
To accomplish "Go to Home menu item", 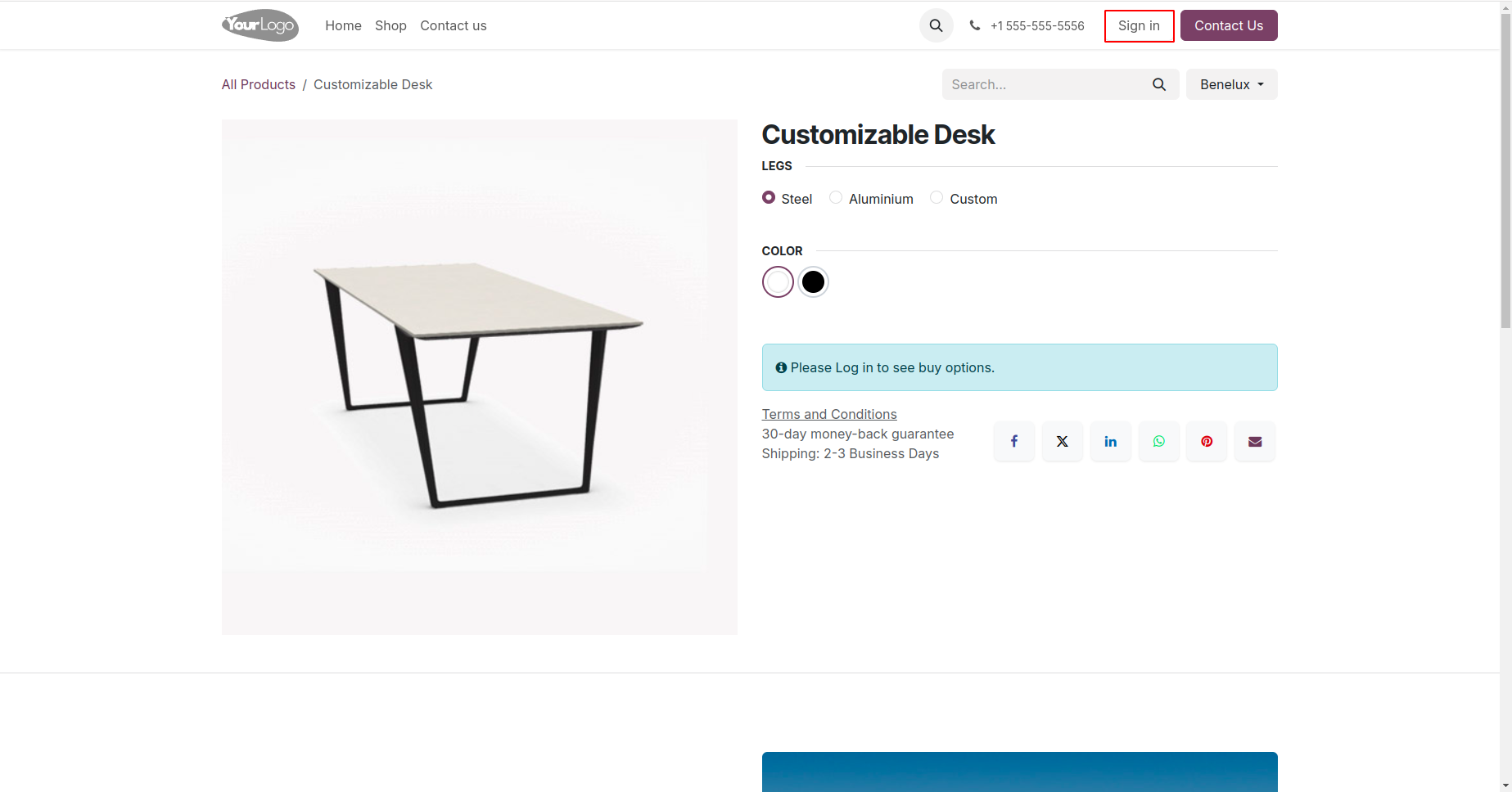I will (x=343, y=25).
